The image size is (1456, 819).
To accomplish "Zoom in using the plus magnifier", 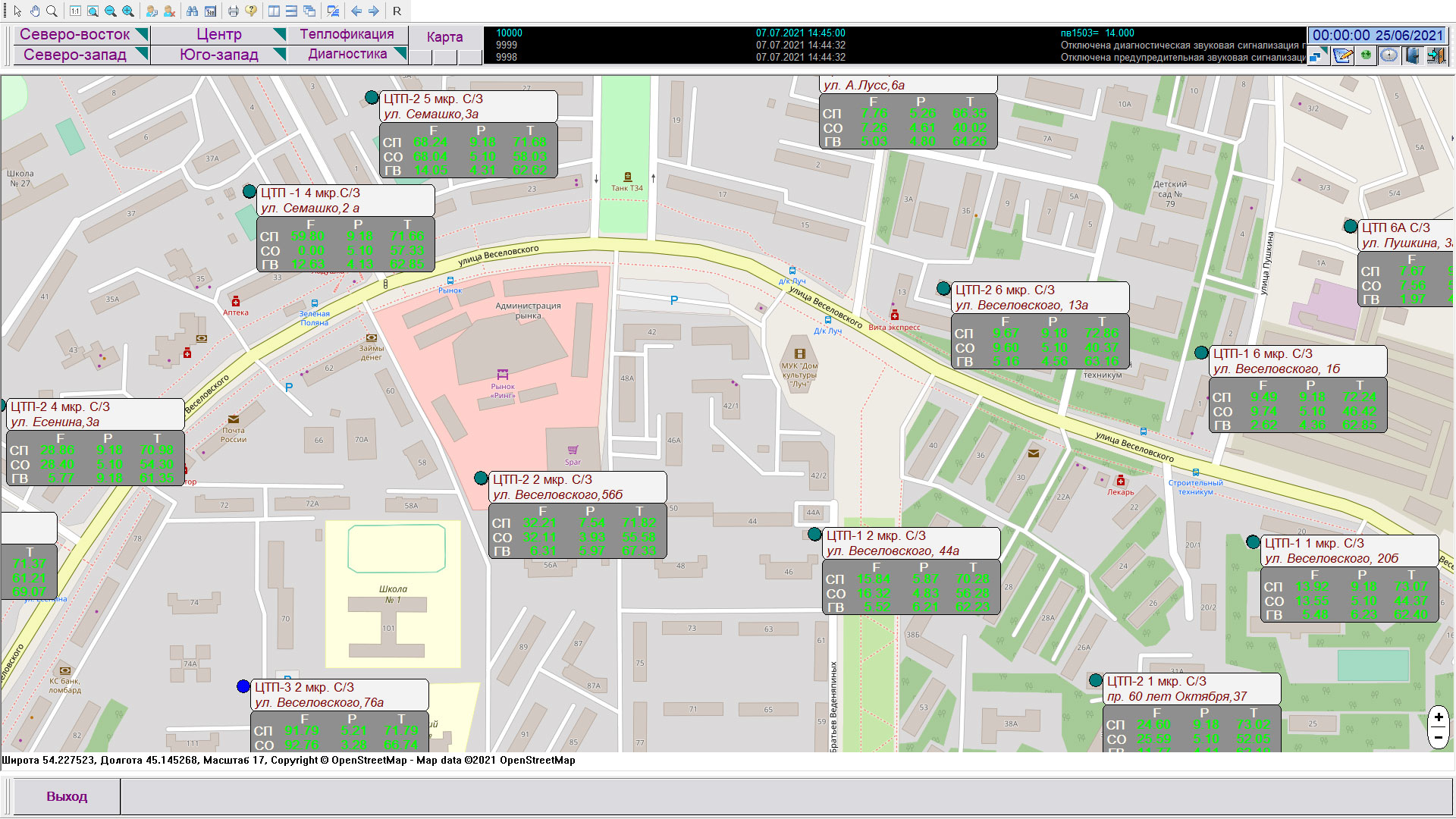I will 127,11.
